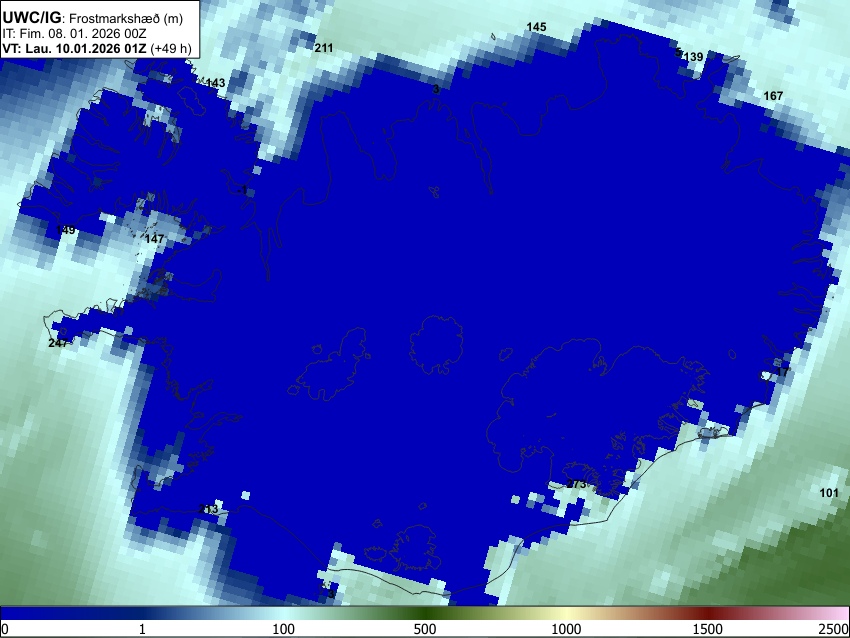Click the legend label 1000
The width and height of the screenshot is (850, 638).
(566, 629)
